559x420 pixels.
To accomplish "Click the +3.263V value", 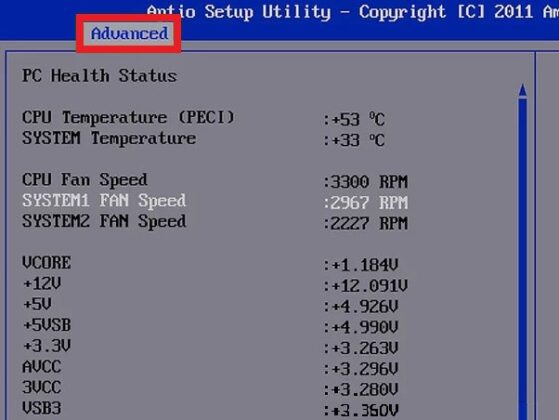I will pyautogui.click(x=361, y=348).
